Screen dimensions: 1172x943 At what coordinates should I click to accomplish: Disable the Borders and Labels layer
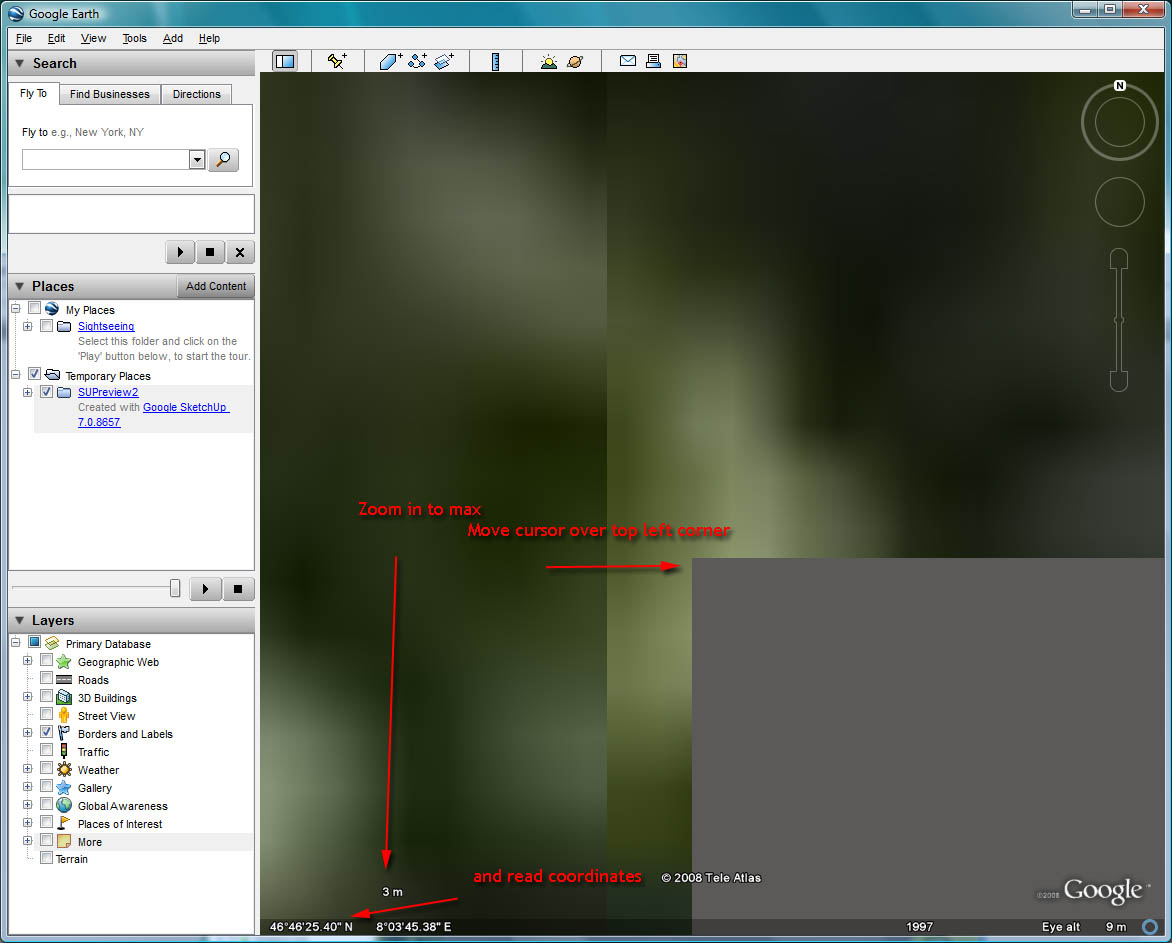tap(46, 732)
